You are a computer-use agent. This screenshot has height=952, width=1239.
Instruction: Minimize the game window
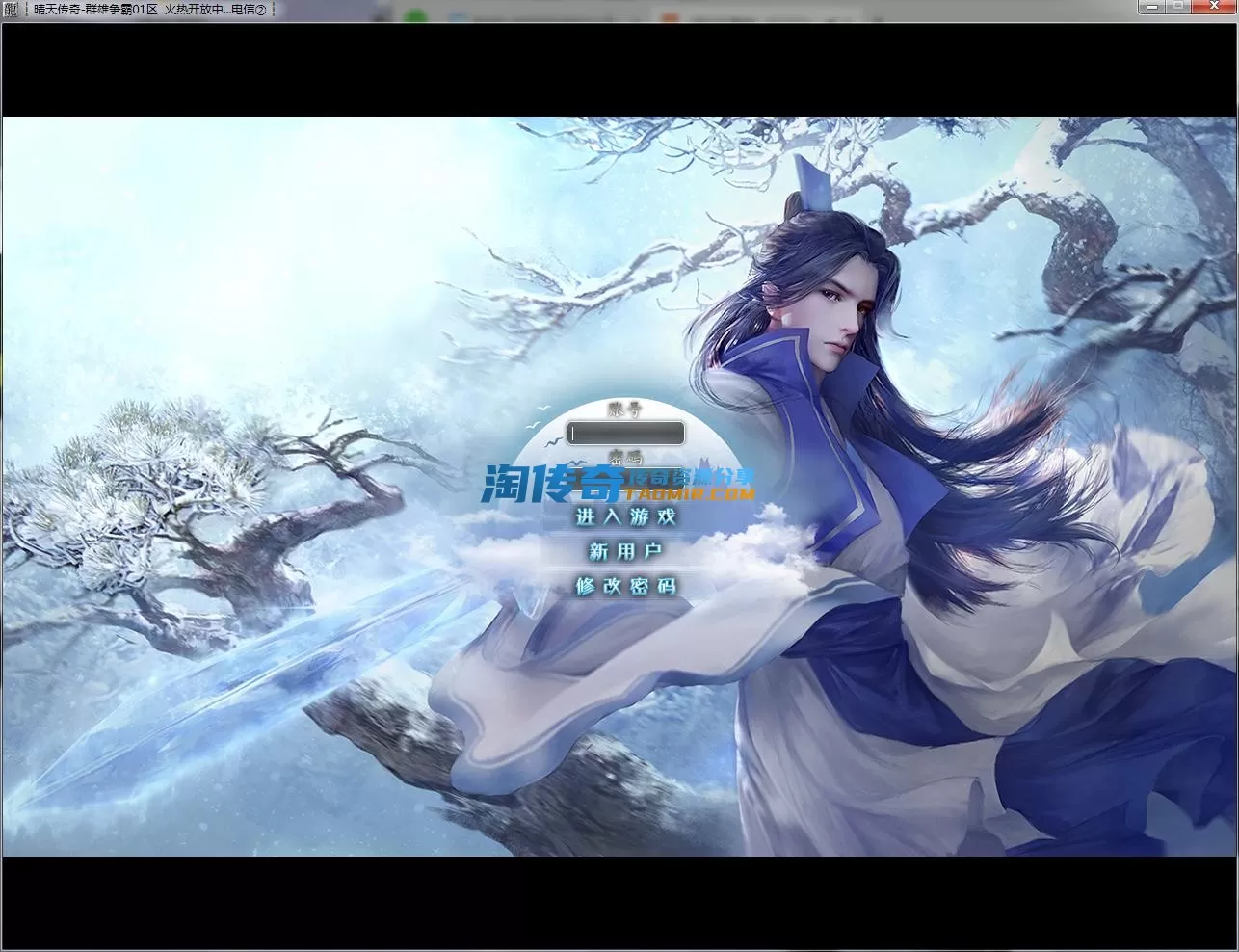[1150, 7]
